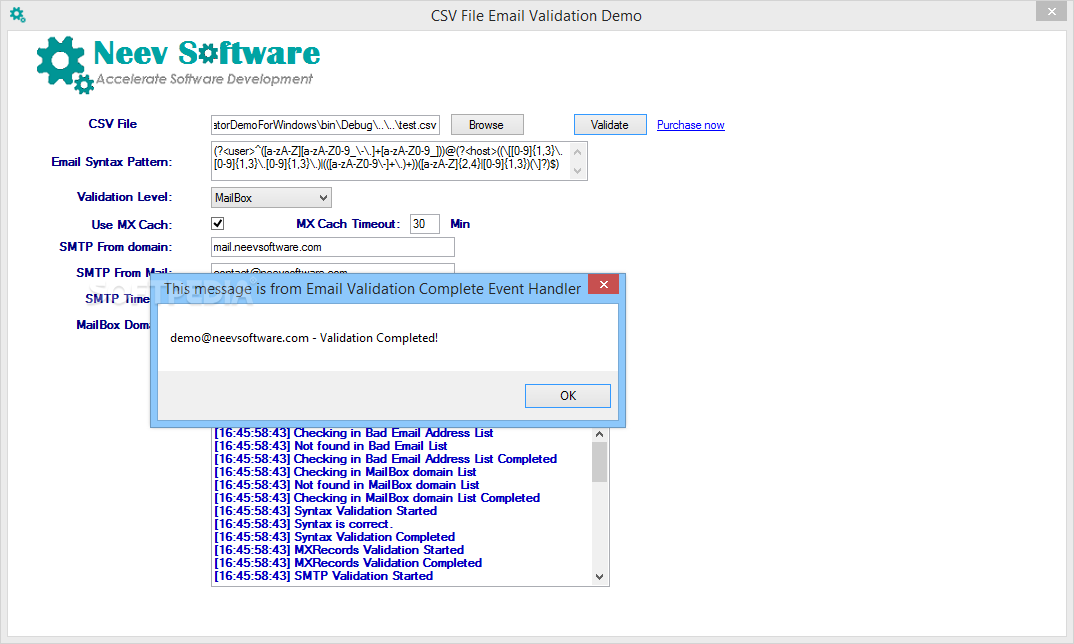Screen dimensions: 1074x644
Task: Click the gear icon in the title bar
Action: click(x=18, y=14)
